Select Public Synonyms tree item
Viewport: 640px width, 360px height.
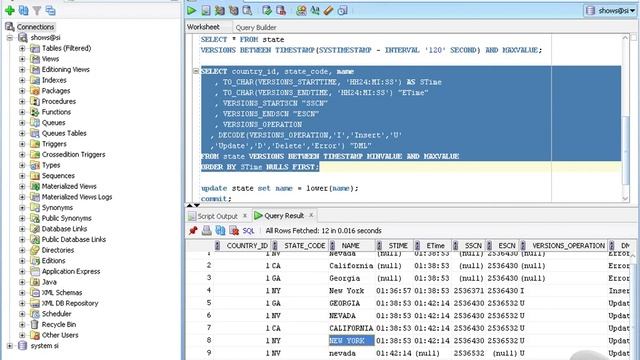tap(67, 218)
